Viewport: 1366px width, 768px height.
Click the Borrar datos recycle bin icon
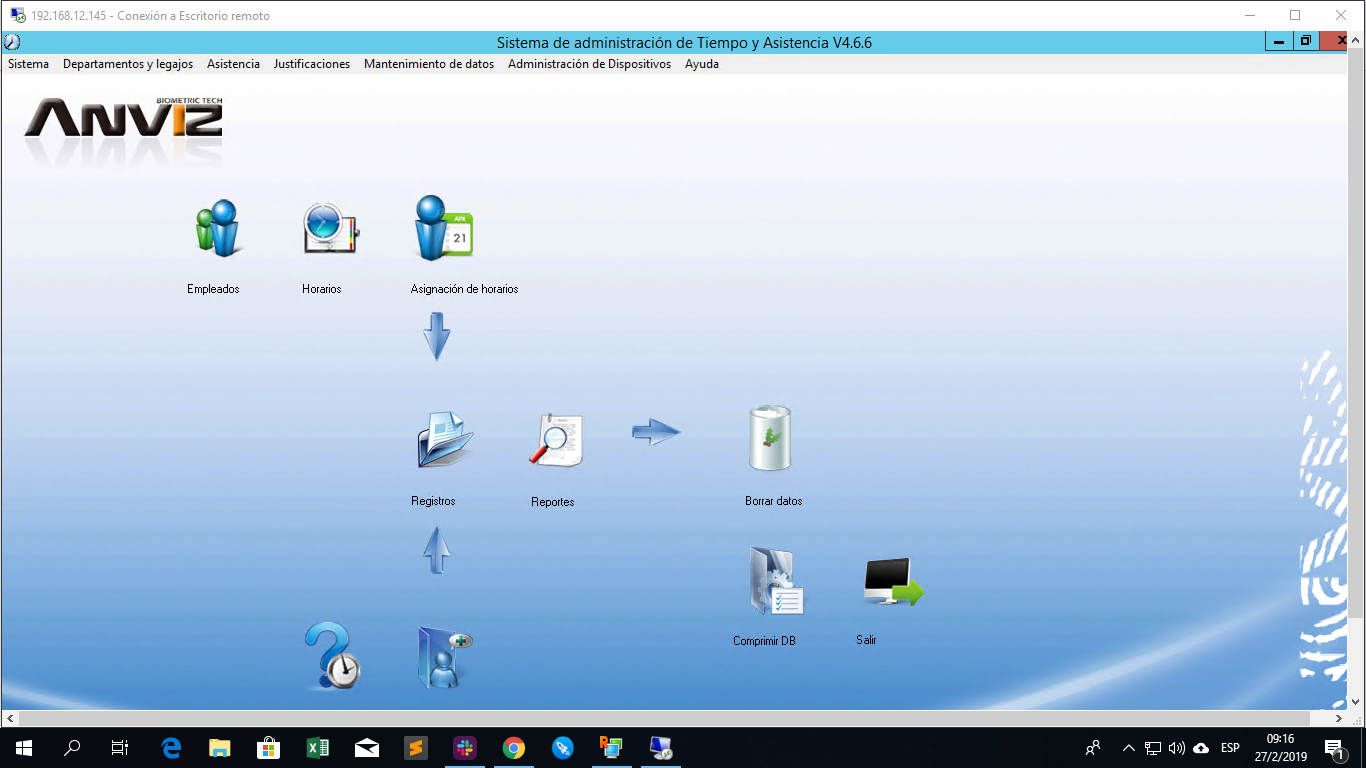pos(770,438)
